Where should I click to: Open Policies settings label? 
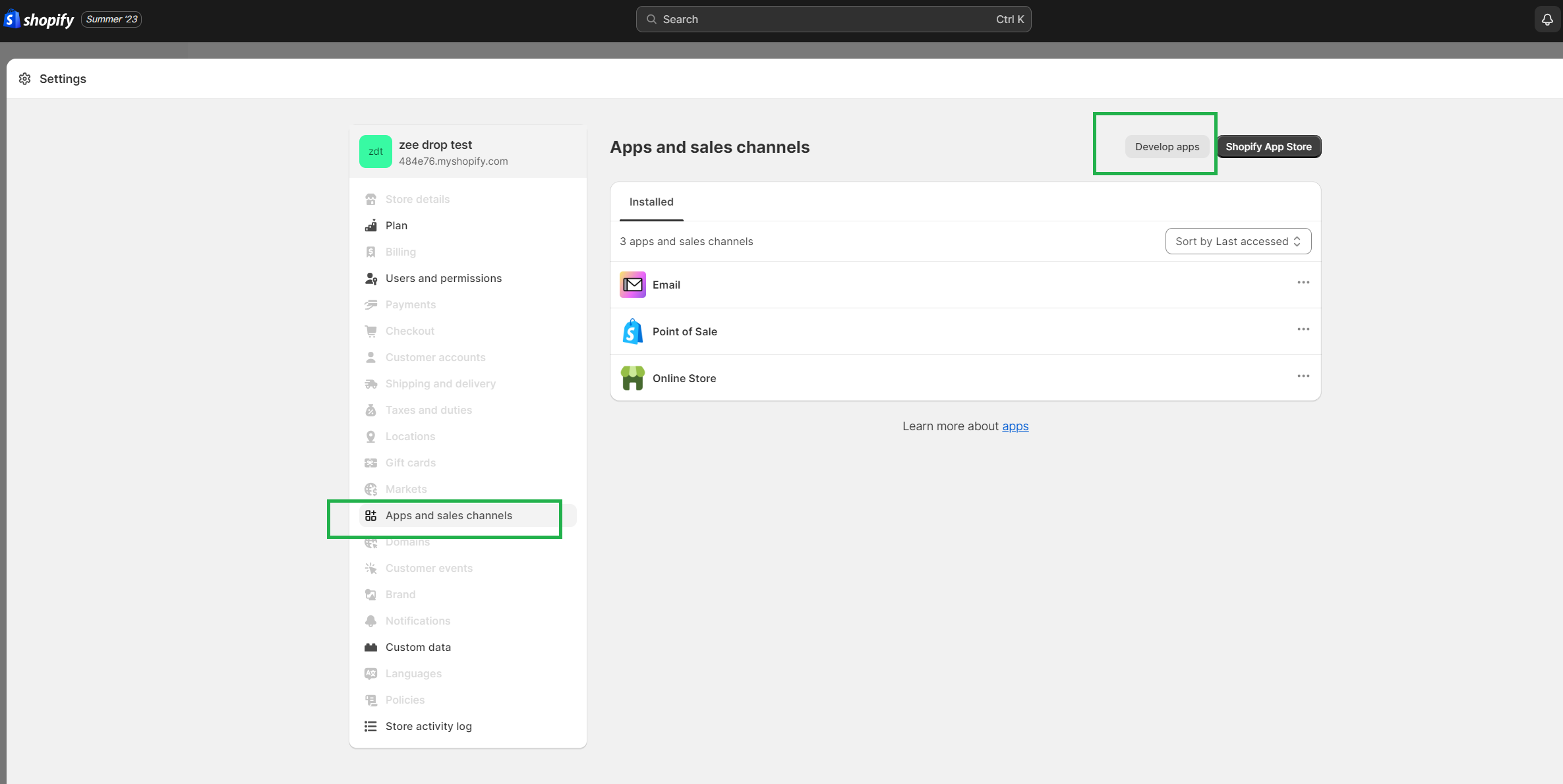coord(405,700)
